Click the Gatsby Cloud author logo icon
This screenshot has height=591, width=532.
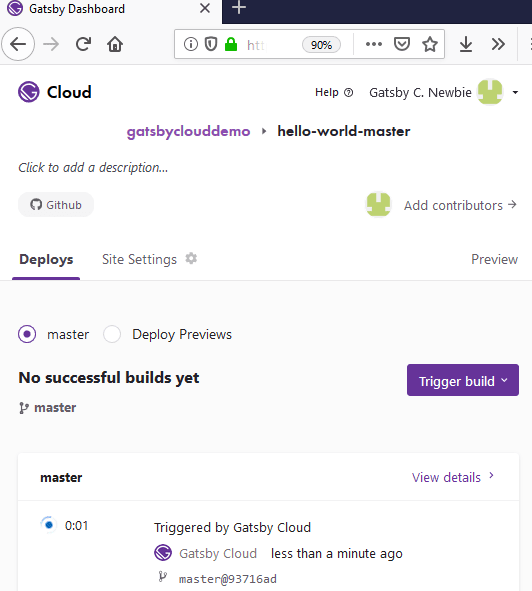163,553
